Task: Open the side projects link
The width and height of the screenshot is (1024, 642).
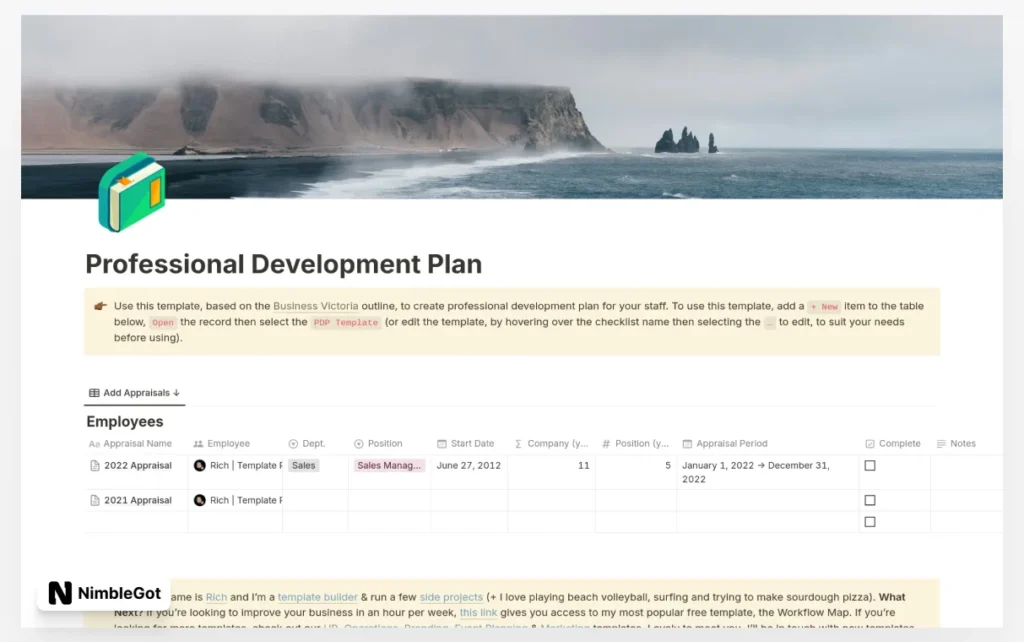Action: (x=451, y=597)
